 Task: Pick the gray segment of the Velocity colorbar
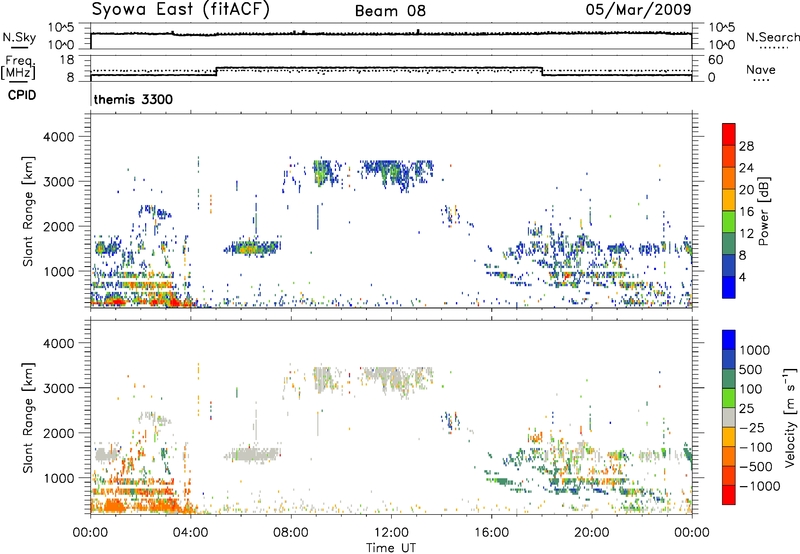tap(729, 418)
